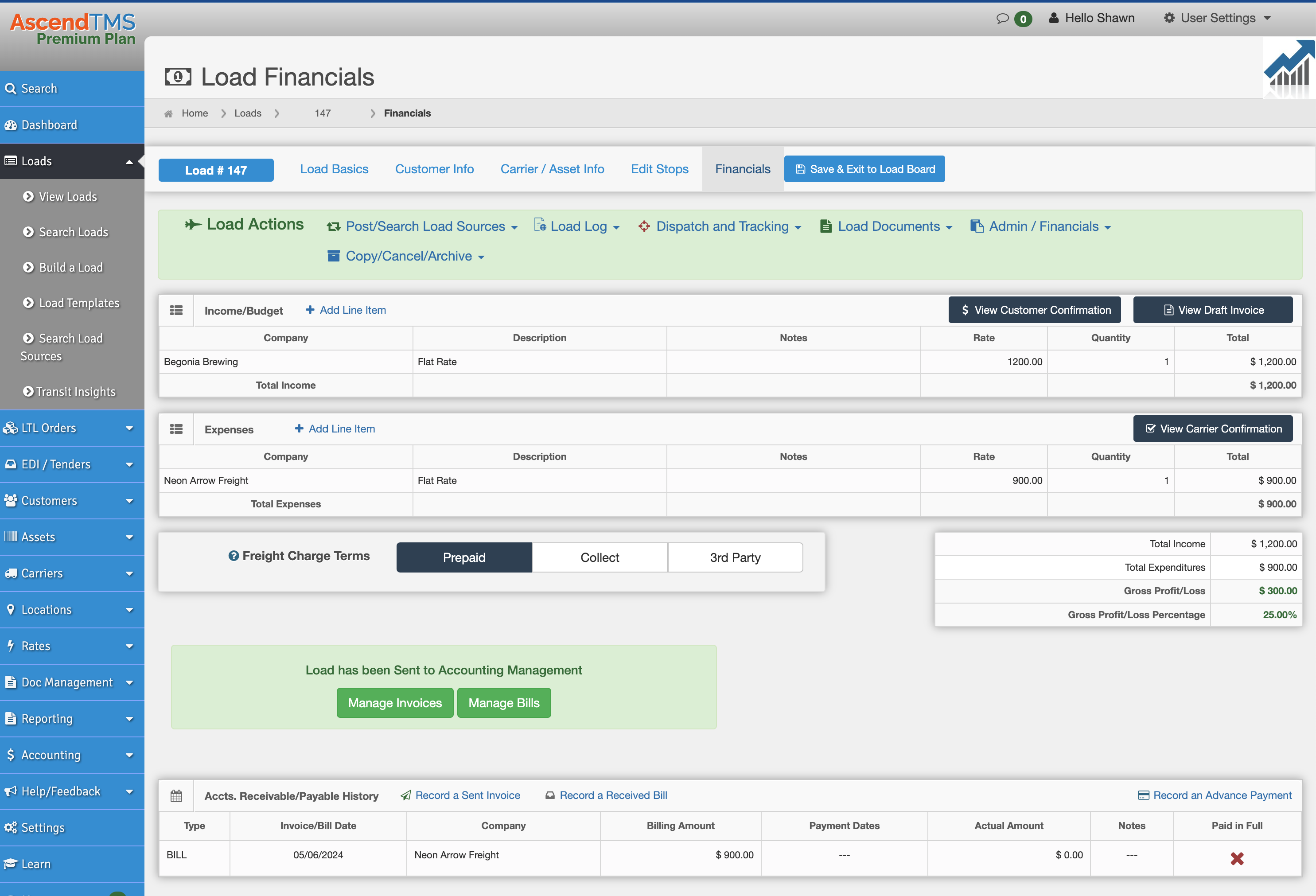Click the Dispatch and Tracking crosshair icon

tap(644, 226)
